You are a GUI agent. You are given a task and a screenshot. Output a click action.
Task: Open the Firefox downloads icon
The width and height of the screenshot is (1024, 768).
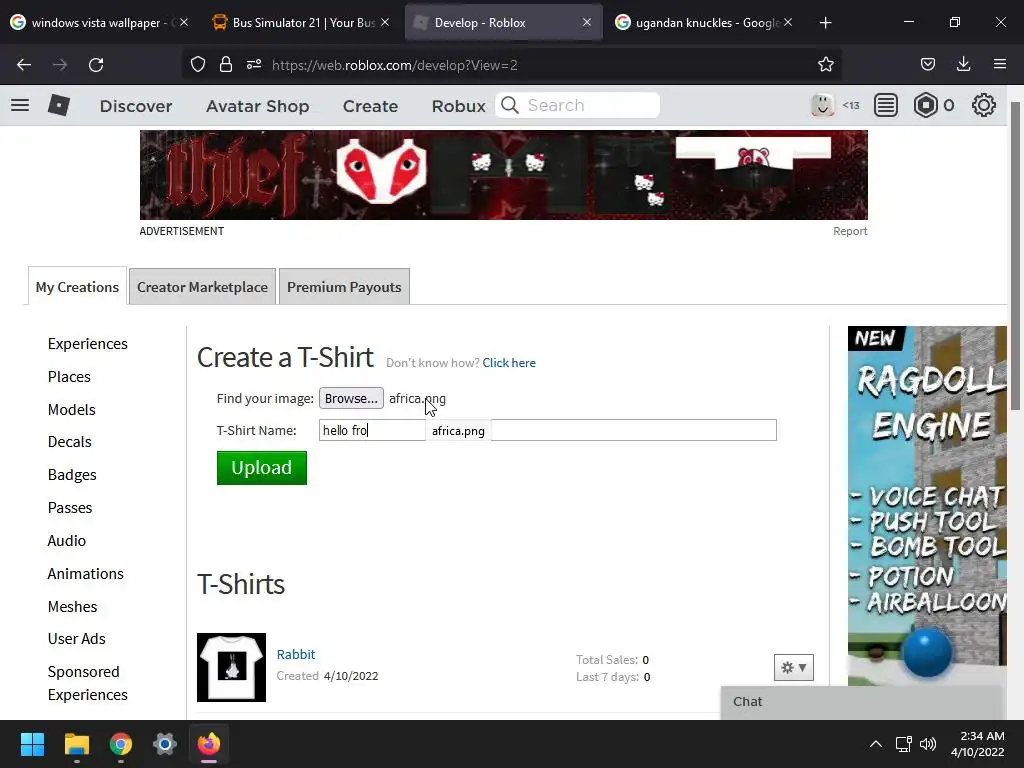963,65
